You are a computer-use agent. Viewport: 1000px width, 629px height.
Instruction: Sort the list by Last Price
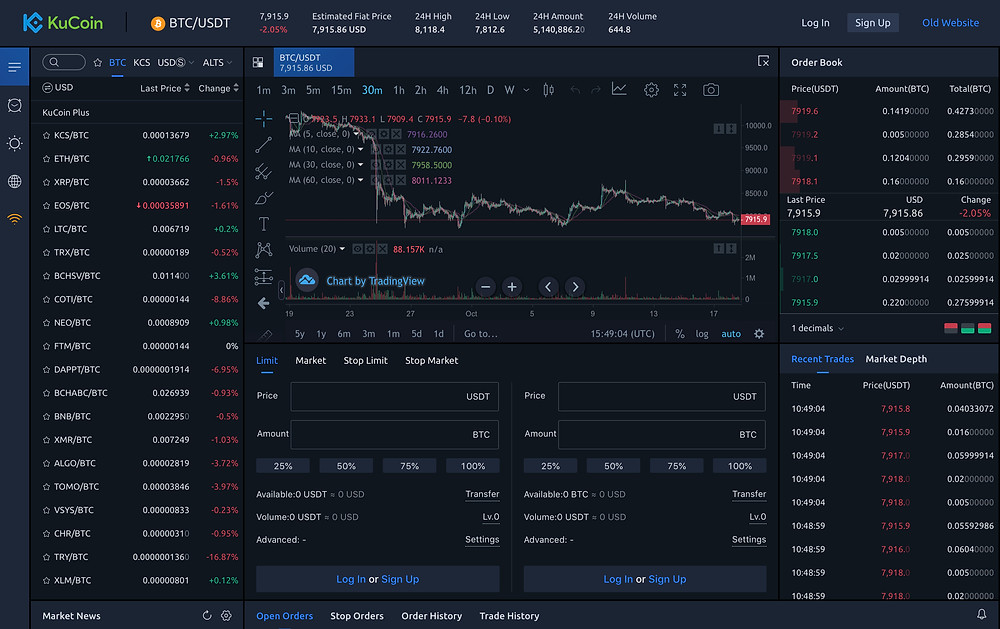pyautogui.click(x=165, y=88)
